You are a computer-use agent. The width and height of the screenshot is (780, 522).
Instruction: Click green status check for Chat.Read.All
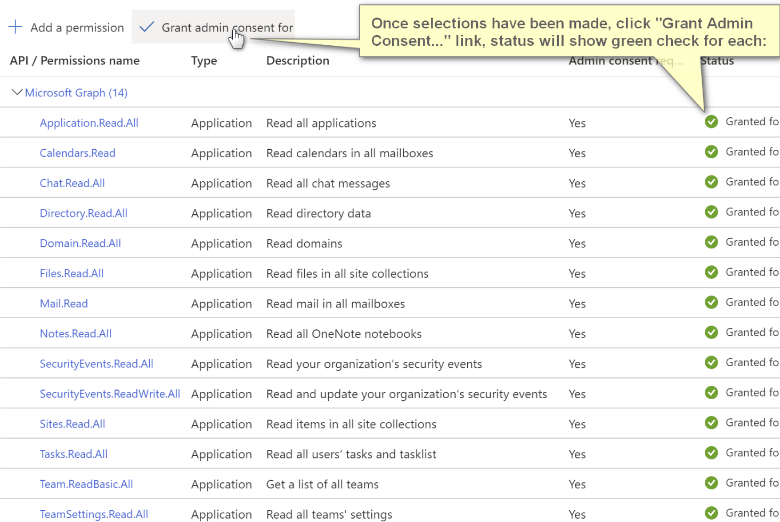click(711, 182)
